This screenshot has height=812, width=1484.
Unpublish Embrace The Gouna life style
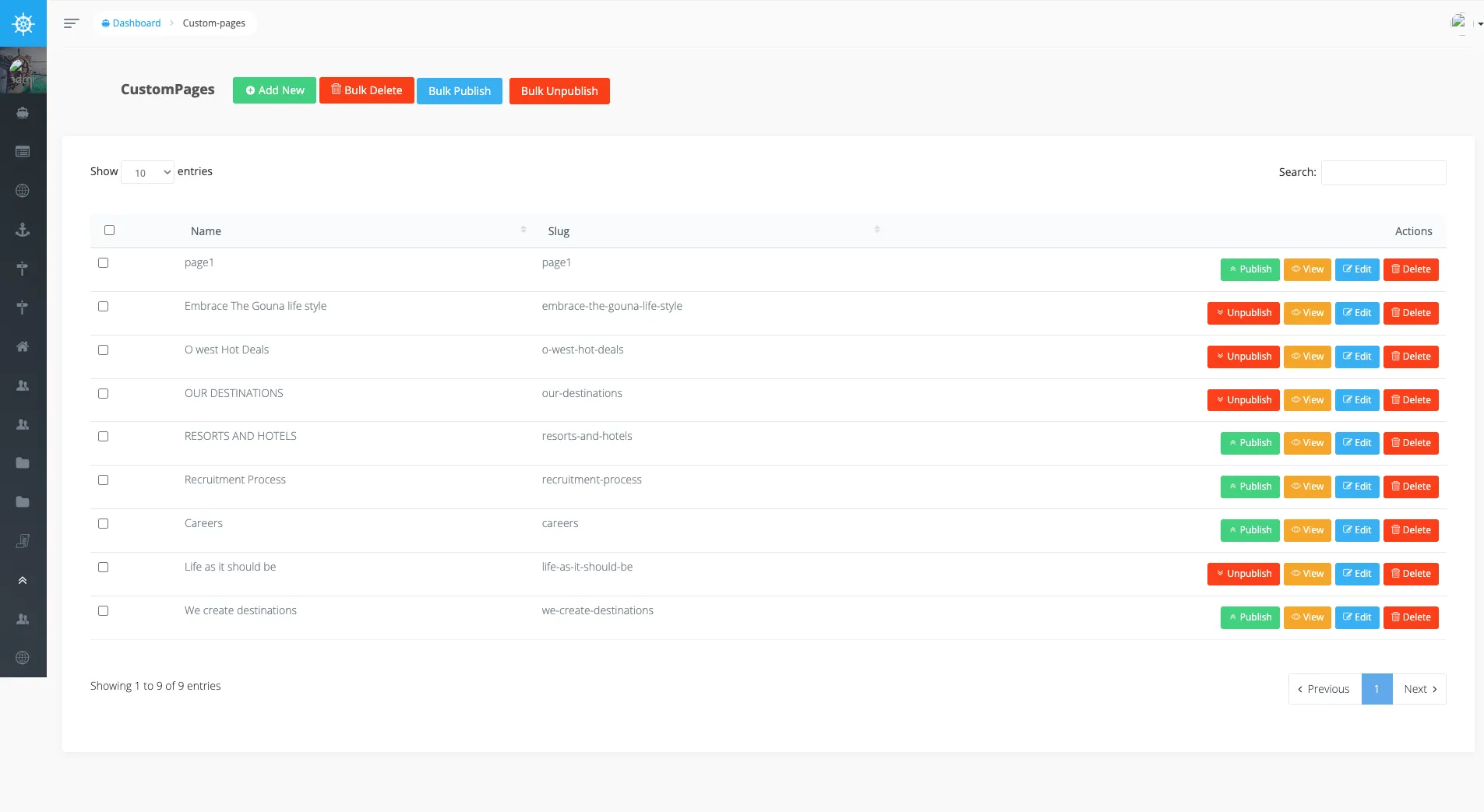pyautogui.click(x=1243, y=313)
